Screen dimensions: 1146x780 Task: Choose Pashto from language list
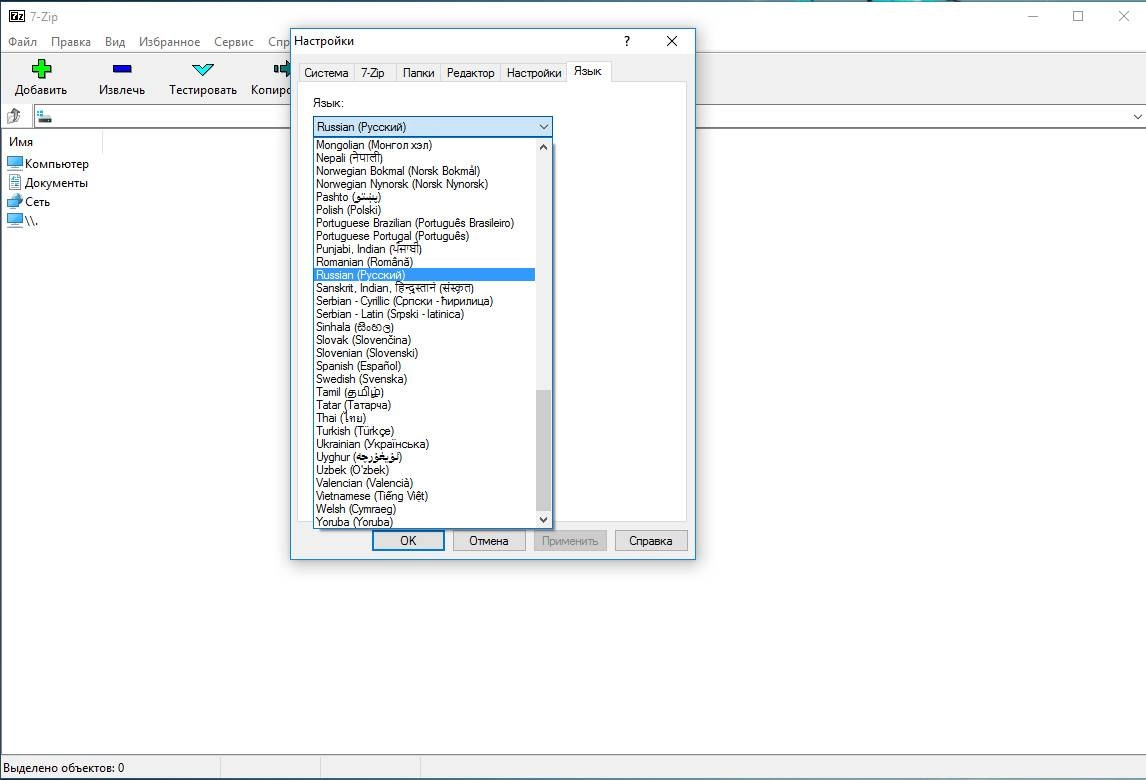[x=424, y=197]
